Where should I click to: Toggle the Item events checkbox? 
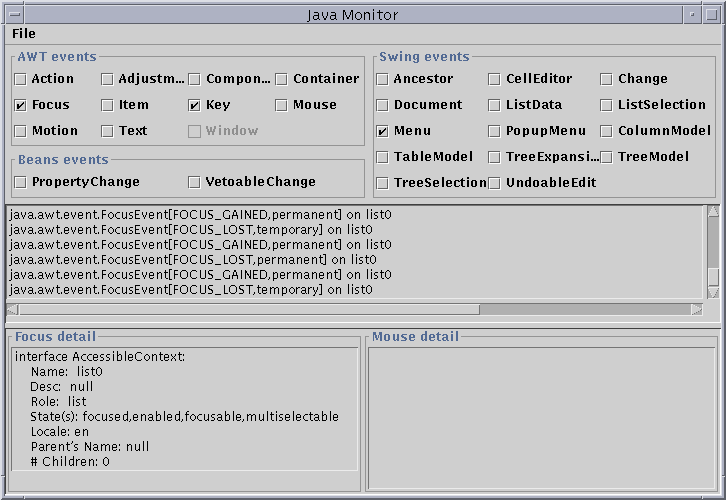click(x=107, y=105)
